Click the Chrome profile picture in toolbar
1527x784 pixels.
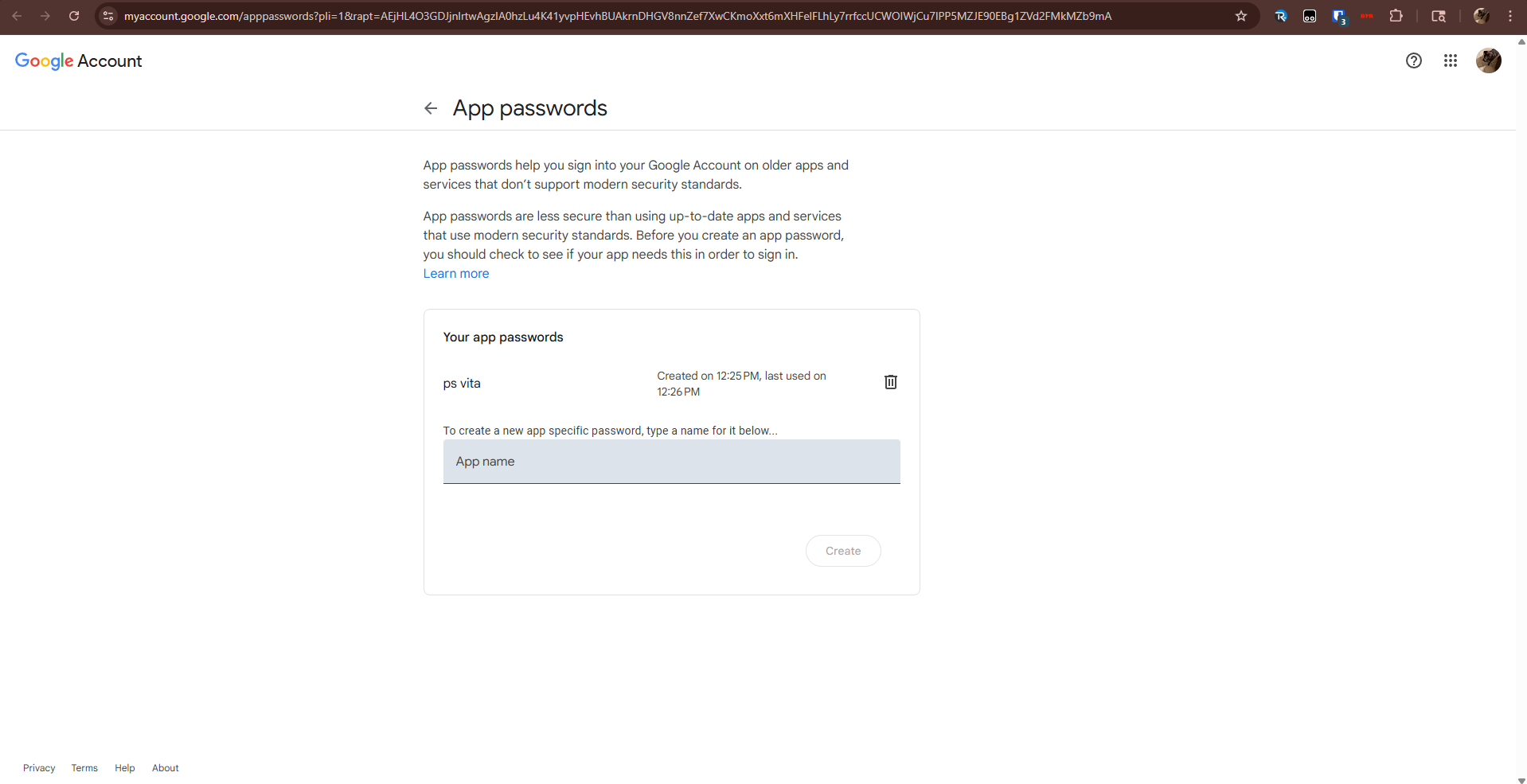[1482, 16]
